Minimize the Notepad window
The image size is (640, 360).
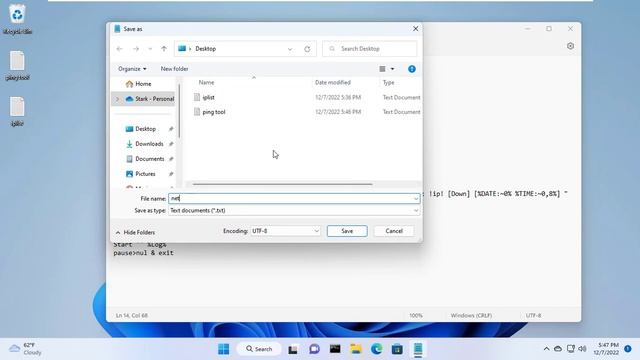528,29
